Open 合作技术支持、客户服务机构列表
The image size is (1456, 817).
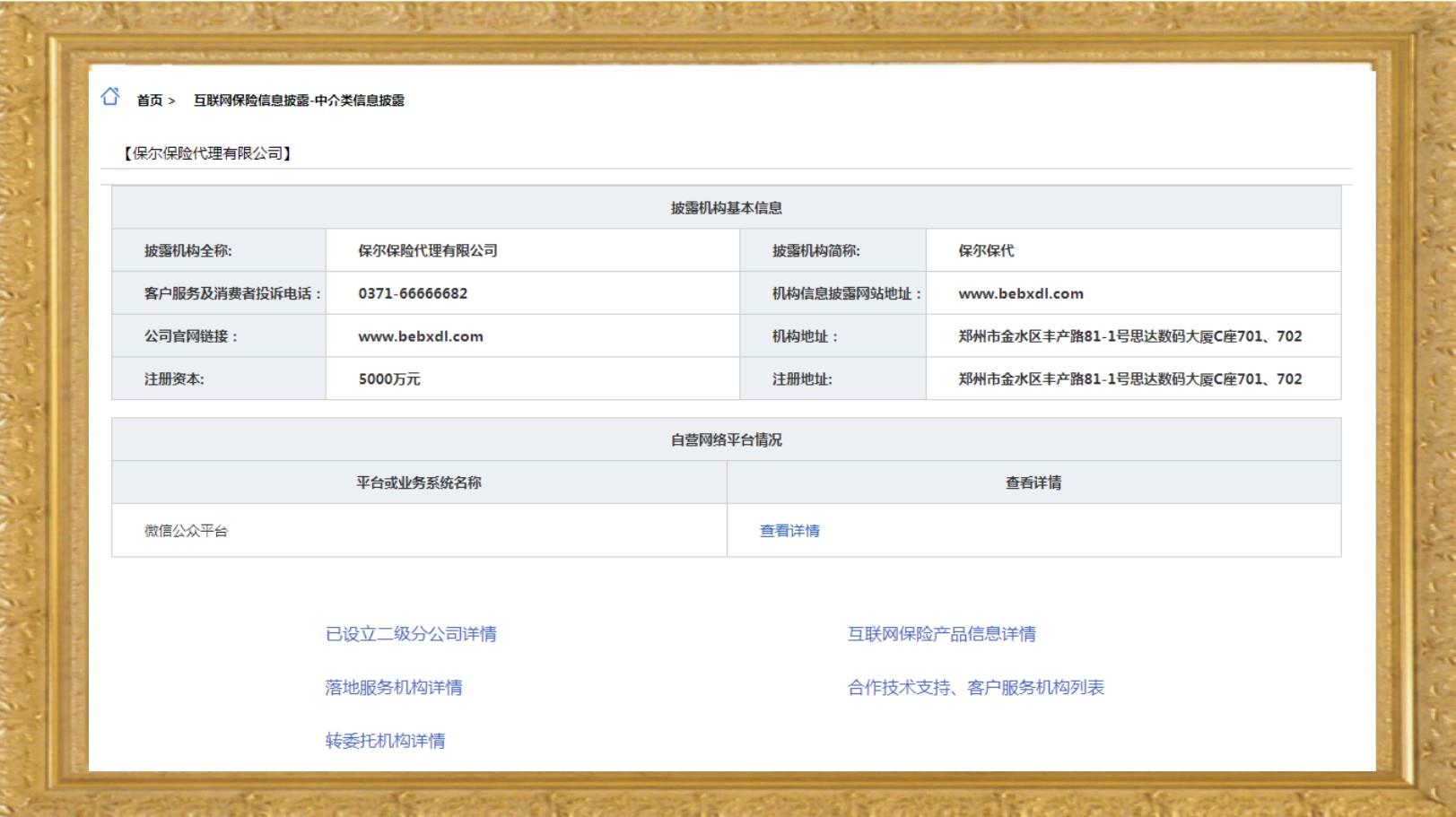tap(975, 688)
